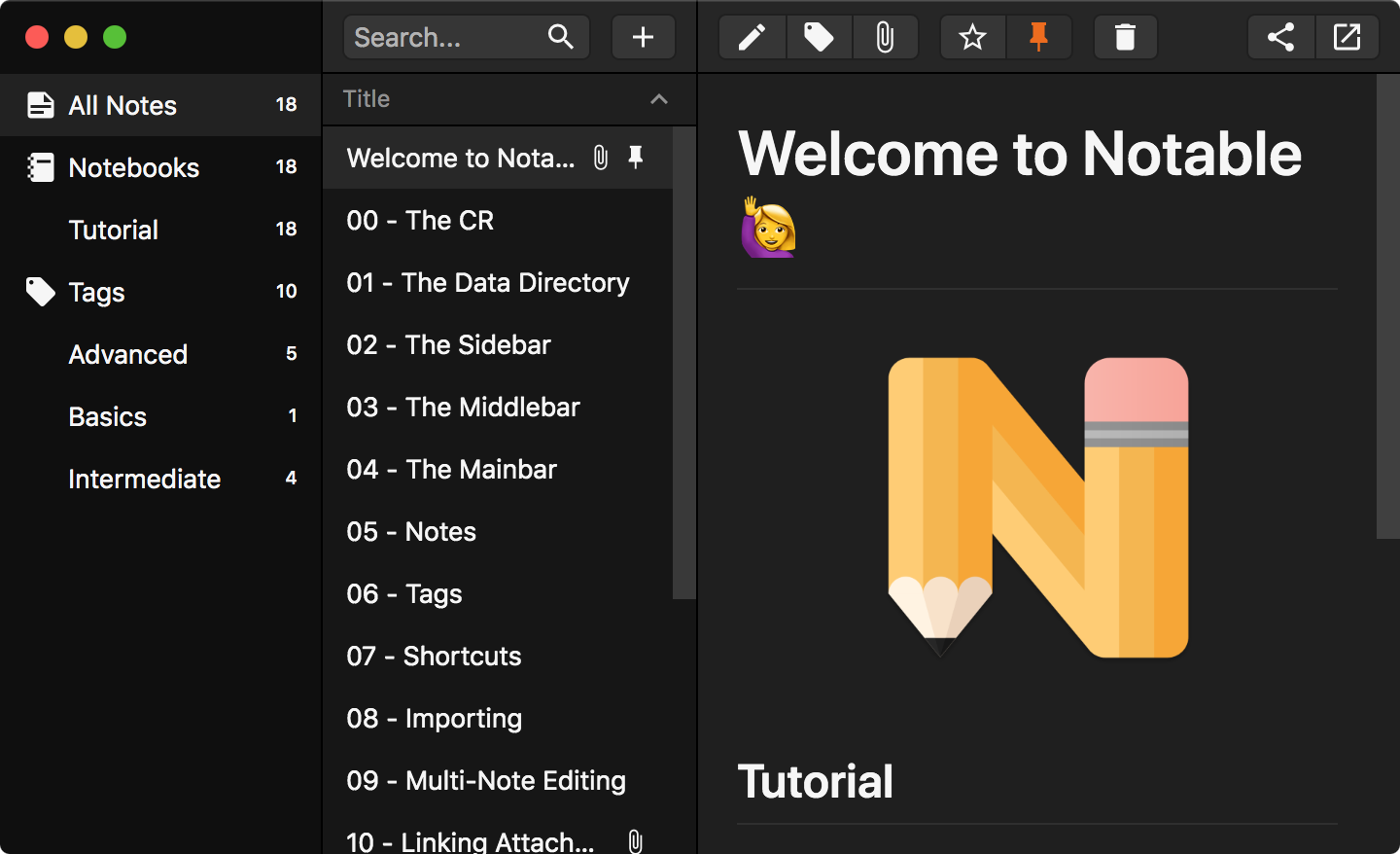The height and width of the screenshot is (854, 1400).
Task: Click the Notebooks book icon
Action: click(x=41, y=167)
